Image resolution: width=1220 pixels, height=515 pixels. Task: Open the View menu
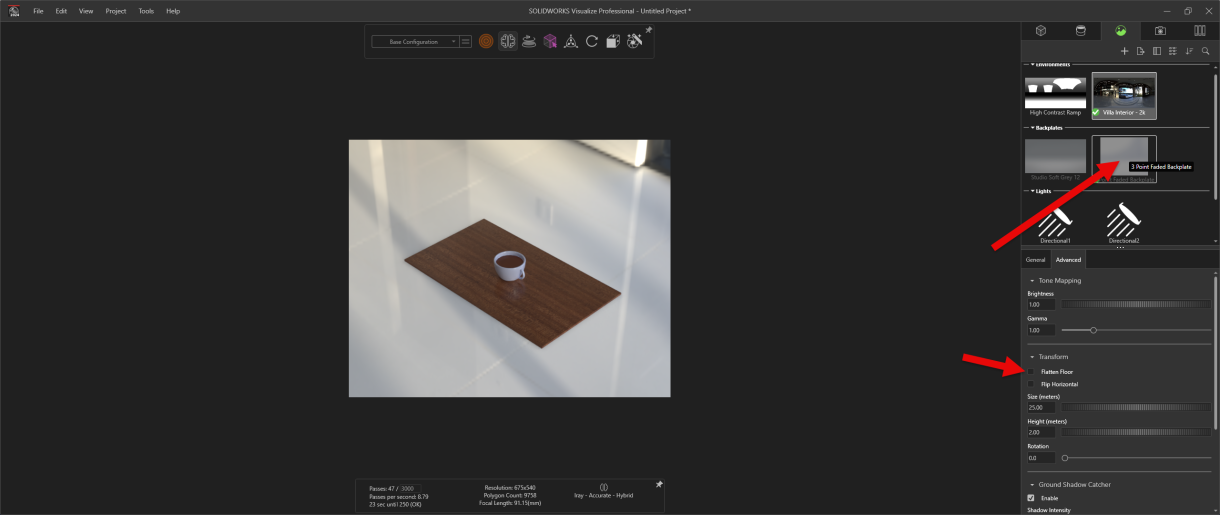(86, 11)
